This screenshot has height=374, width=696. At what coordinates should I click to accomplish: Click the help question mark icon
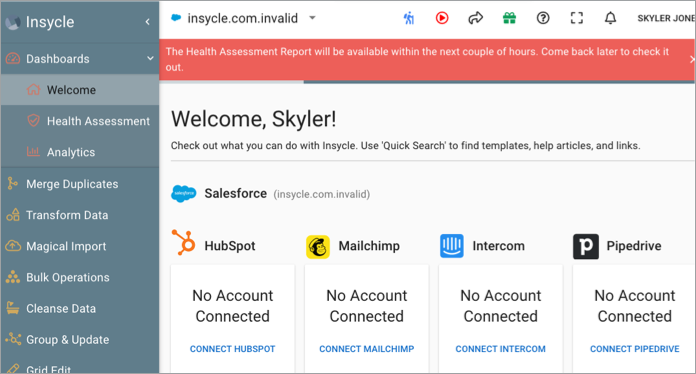coord(543,18)
